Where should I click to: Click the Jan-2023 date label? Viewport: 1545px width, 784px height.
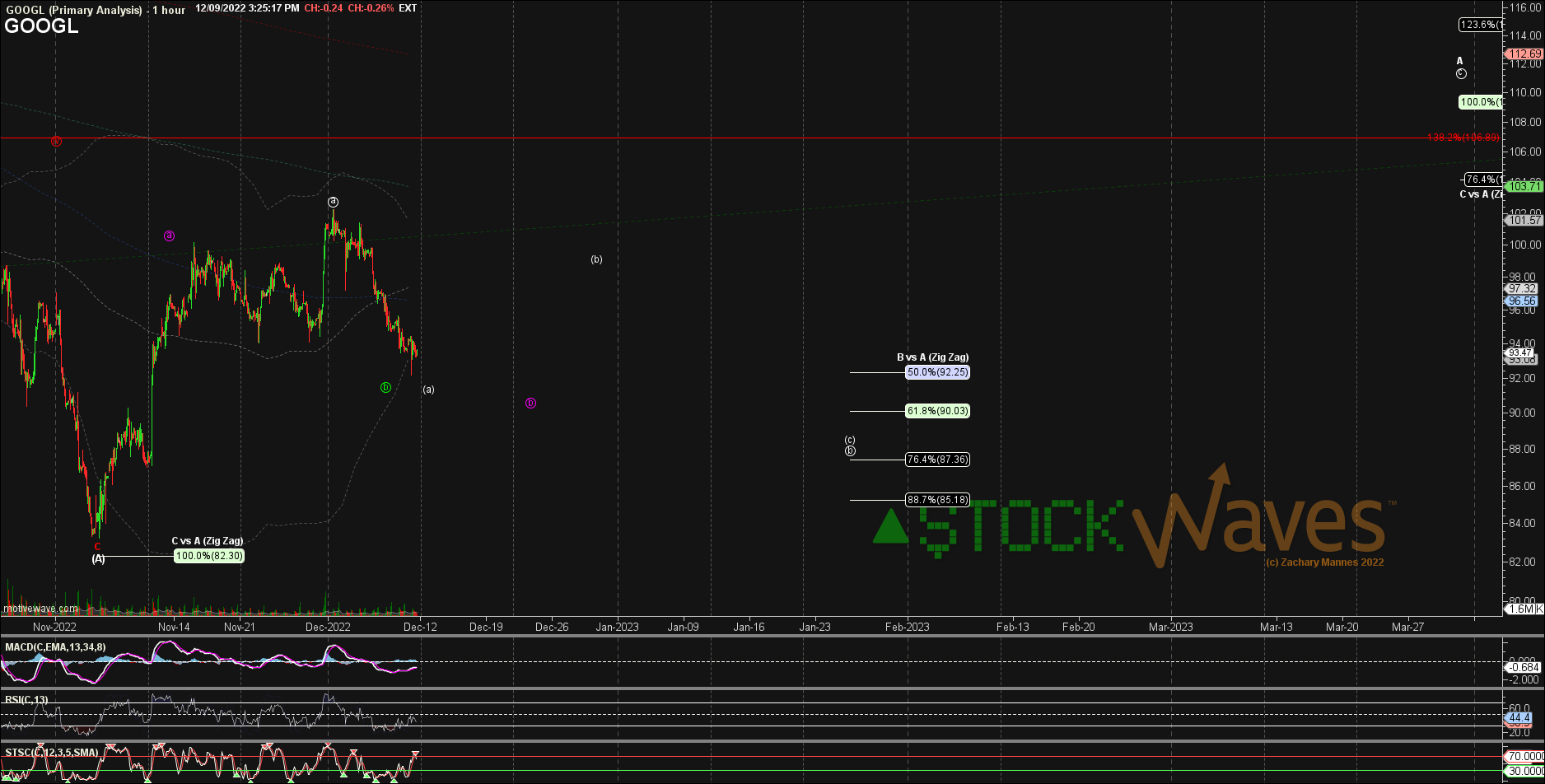tap(618, 627)
